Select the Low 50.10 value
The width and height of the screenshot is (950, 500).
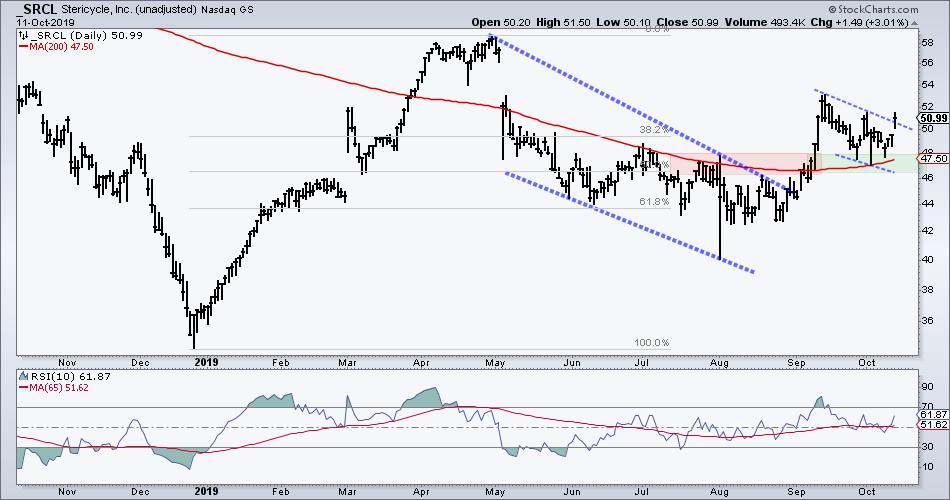[623, 22]
